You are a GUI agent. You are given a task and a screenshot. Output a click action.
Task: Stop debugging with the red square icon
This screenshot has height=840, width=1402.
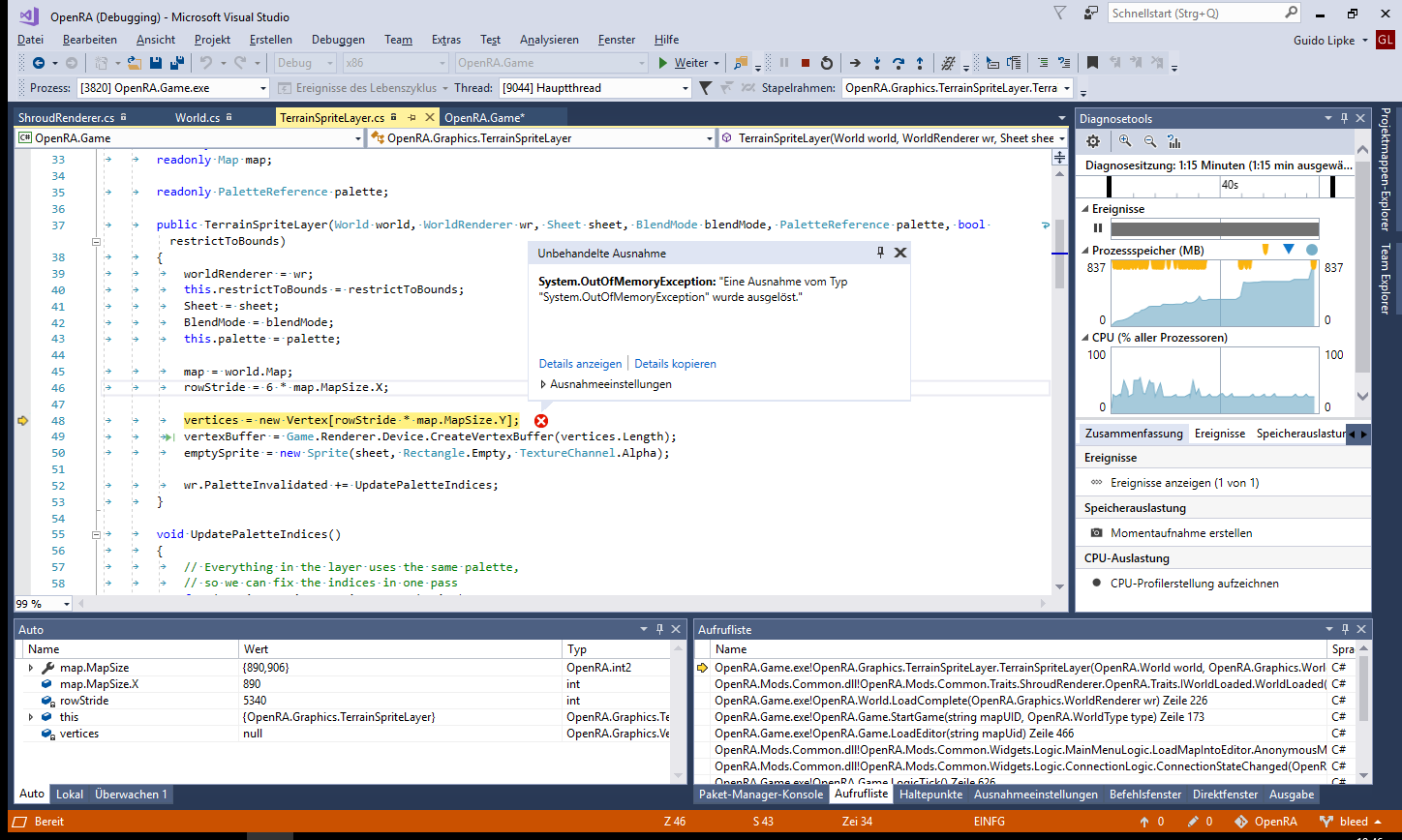806,62
